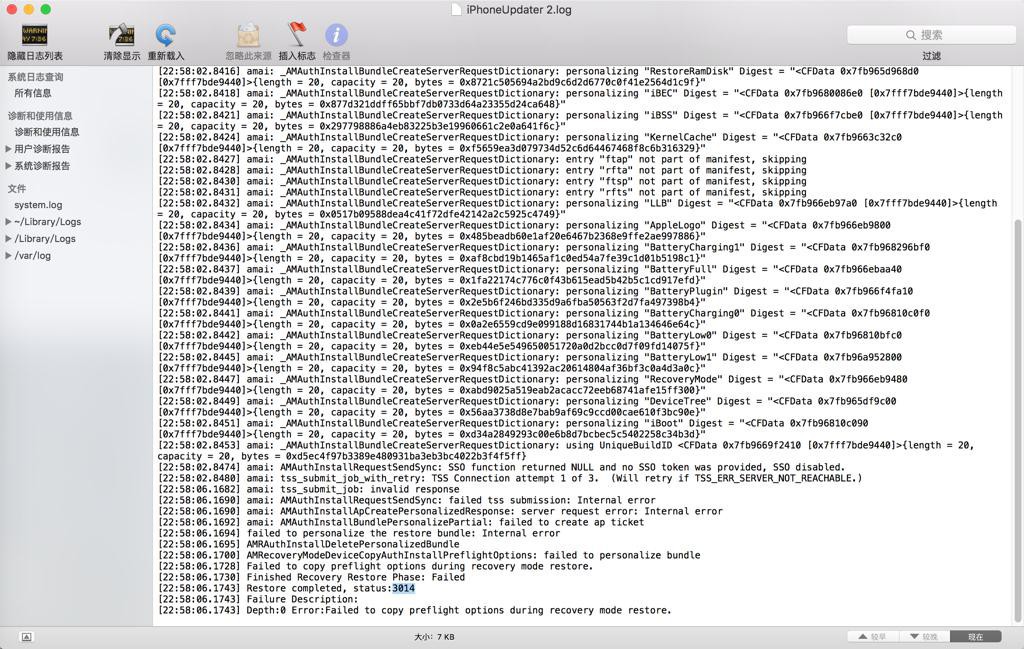Image resolution: width=1024 pixels, height=649 pixels.
Task: Focus the 搜索 filter search field
Action: (x=931, y=35)
